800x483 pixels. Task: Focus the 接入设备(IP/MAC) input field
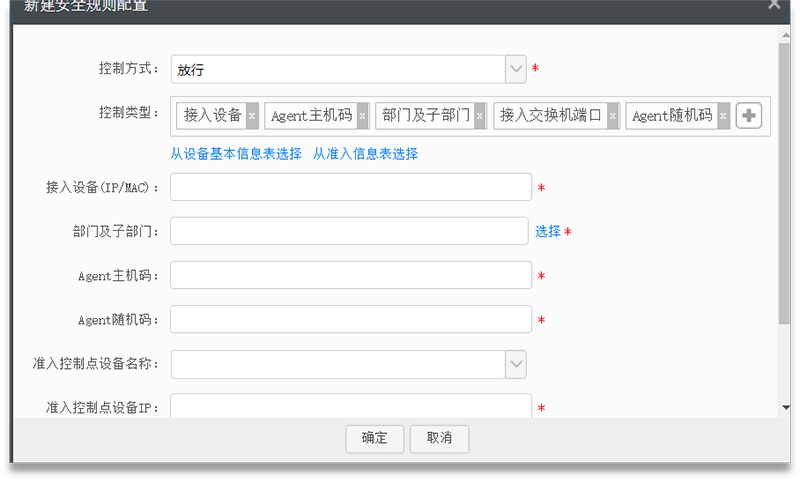click(x=350, y=187)
